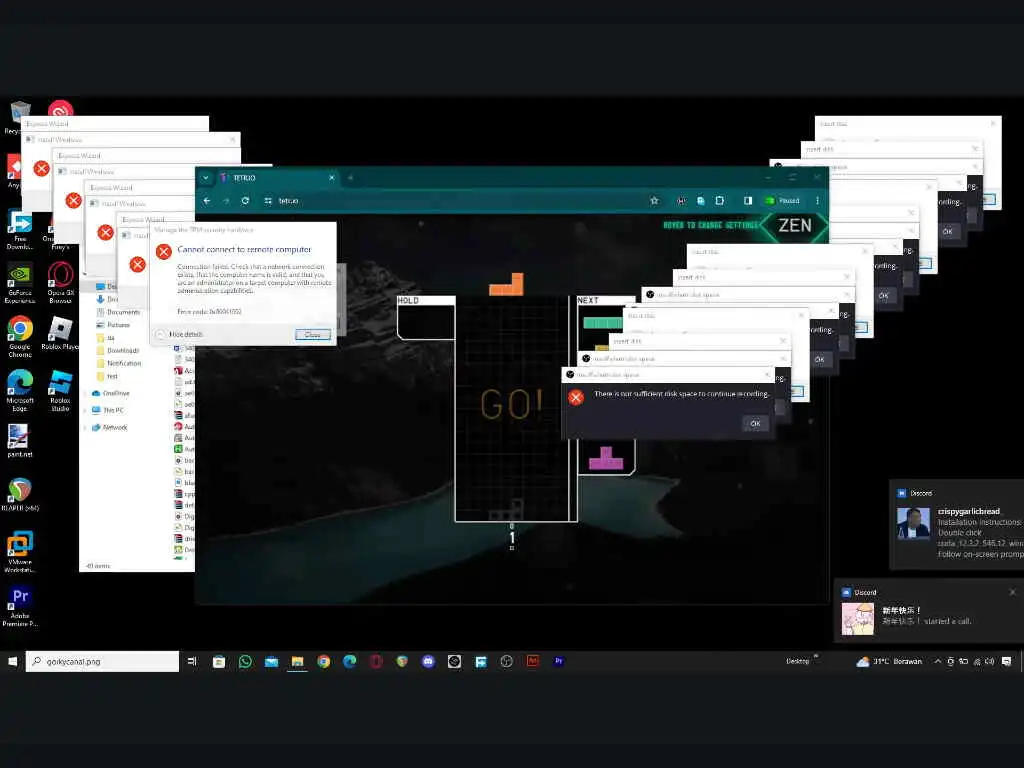
Task: Toggle the Chrome side panel icon
Action: (x=748, y=200)
